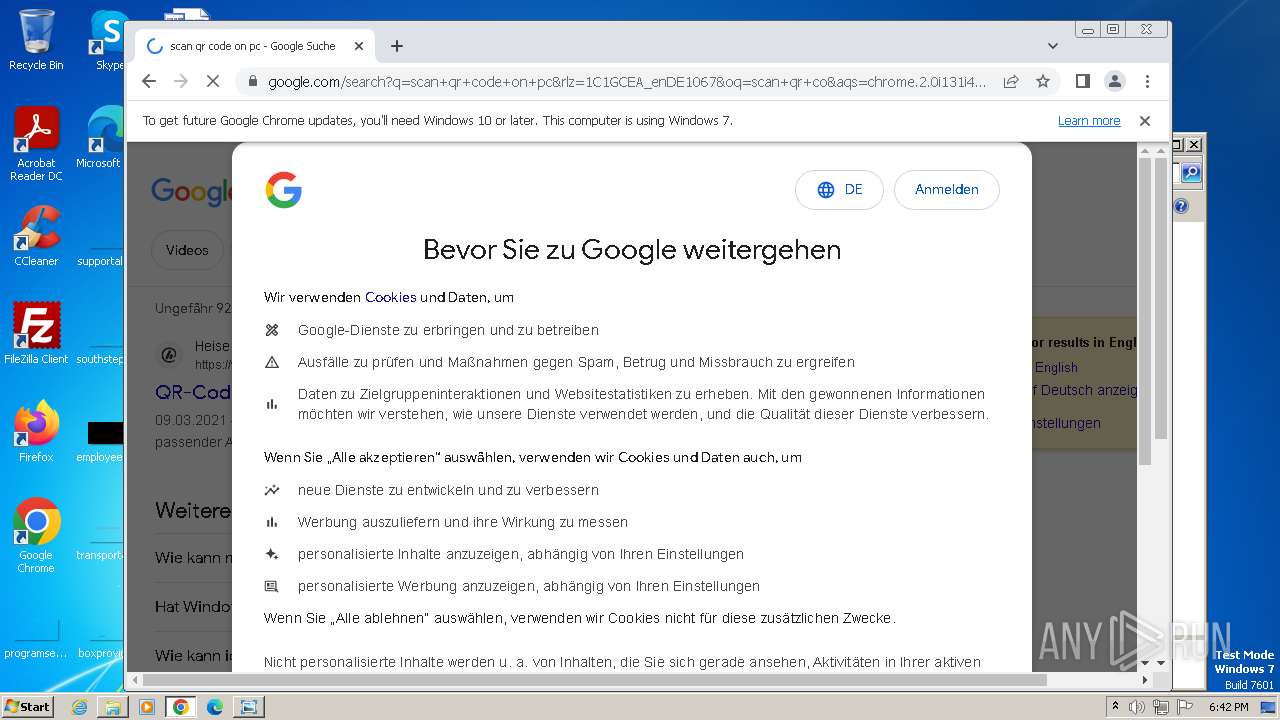Open Microsoft Edge from the taskbar

(x=215, y=707)
